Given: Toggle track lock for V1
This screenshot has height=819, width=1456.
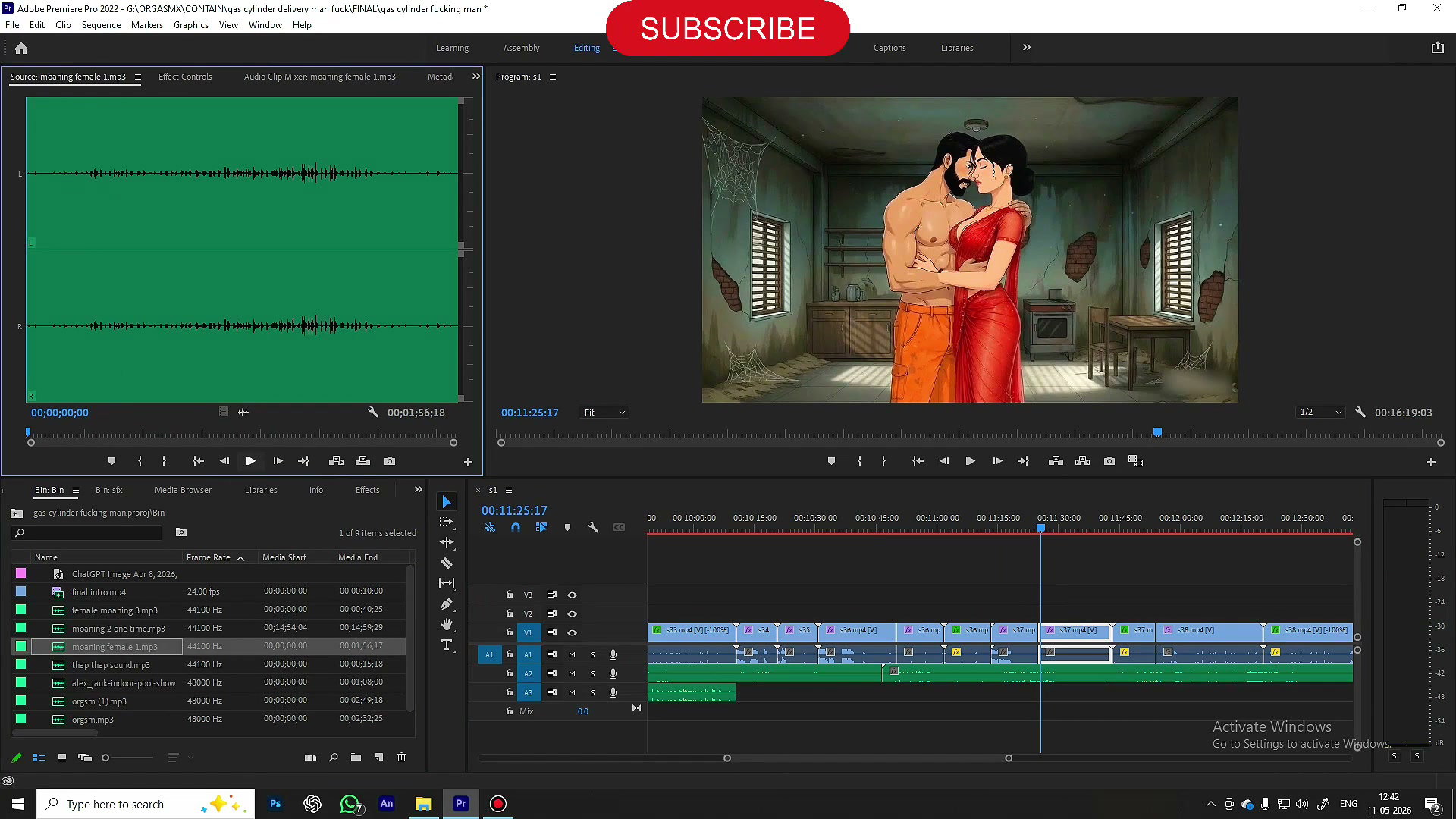Looking at the screenshot, I should (x=510, y=632).
